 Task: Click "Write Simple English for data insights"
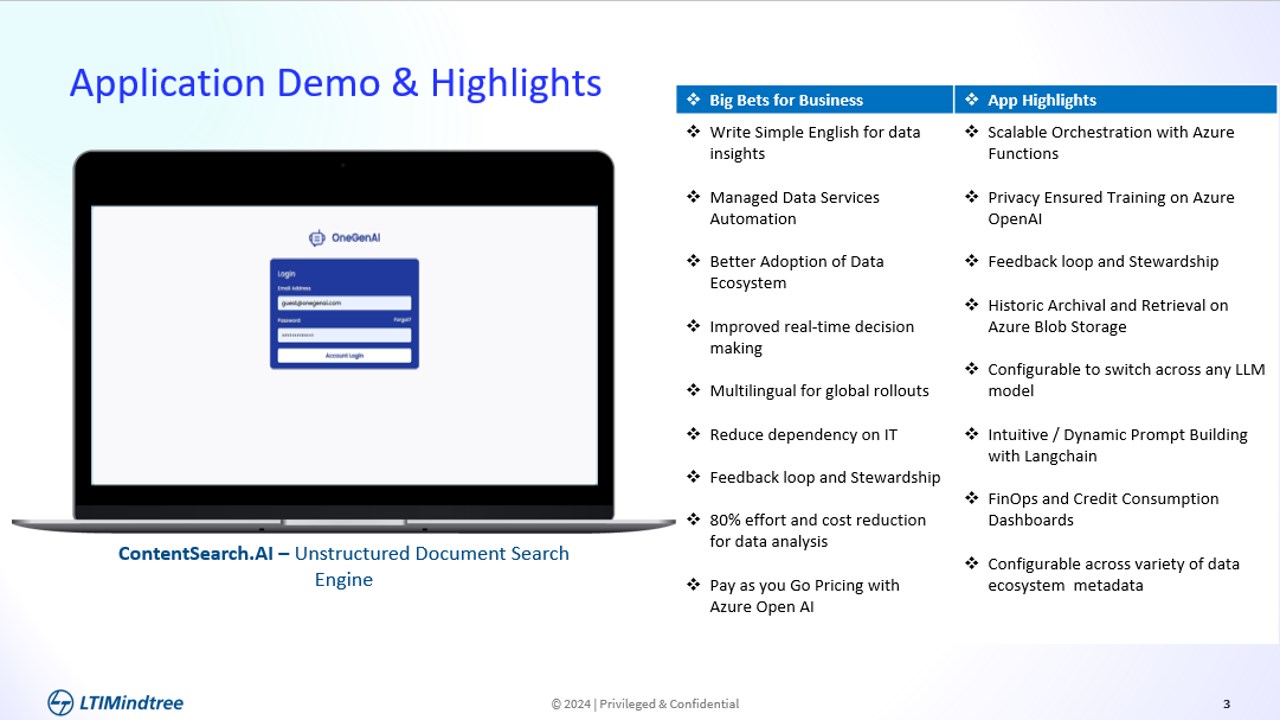(814, 143)
